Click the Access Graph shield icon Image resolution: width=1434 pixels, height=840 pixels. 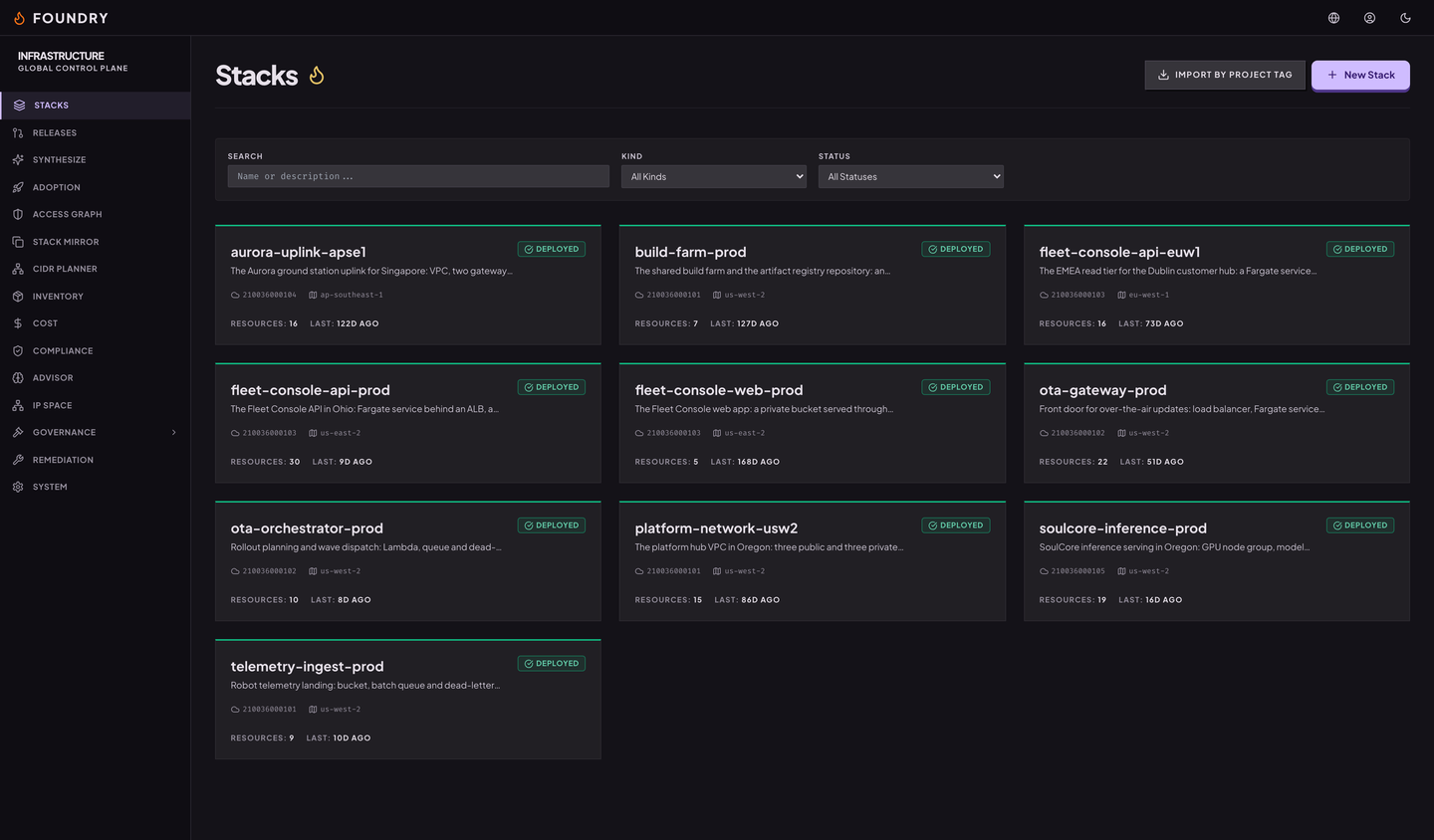click(18, 214)
